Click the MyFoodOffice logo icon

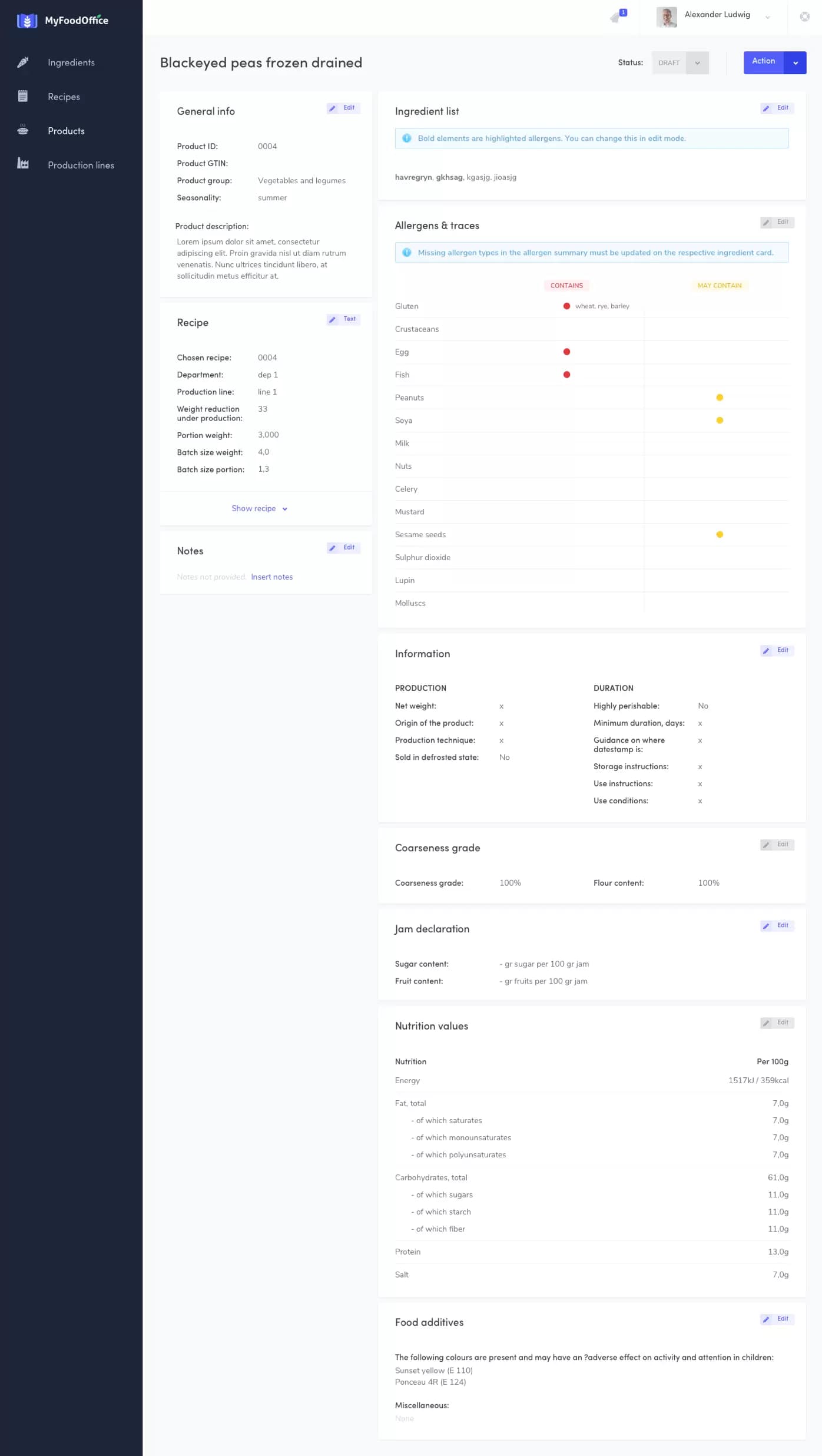pos(27,21)
